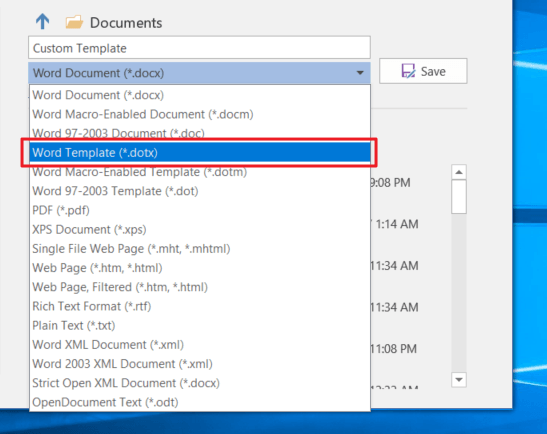The width and height of the screenshot is (547, 434).
Task: Click the file list scroll down arrow
Action: pyautogui.click(x=459, y=380)
